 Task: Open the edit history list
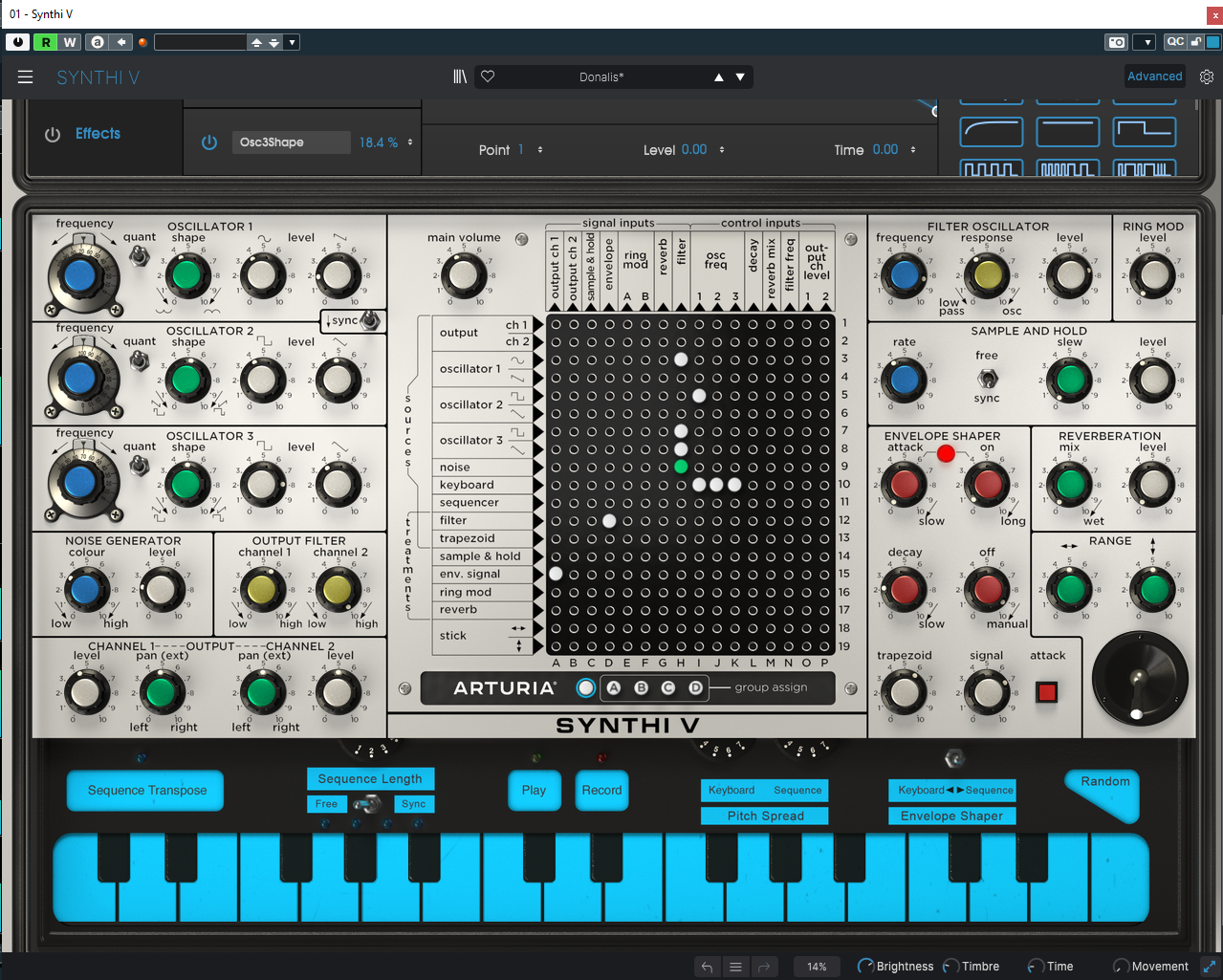(735, 967)
